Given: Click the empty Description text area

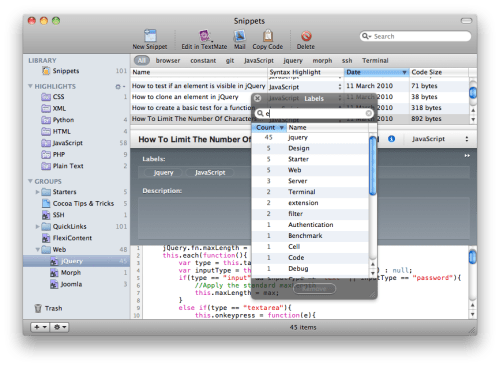Looking at the screenshot, I should click(x=193, y=218).
